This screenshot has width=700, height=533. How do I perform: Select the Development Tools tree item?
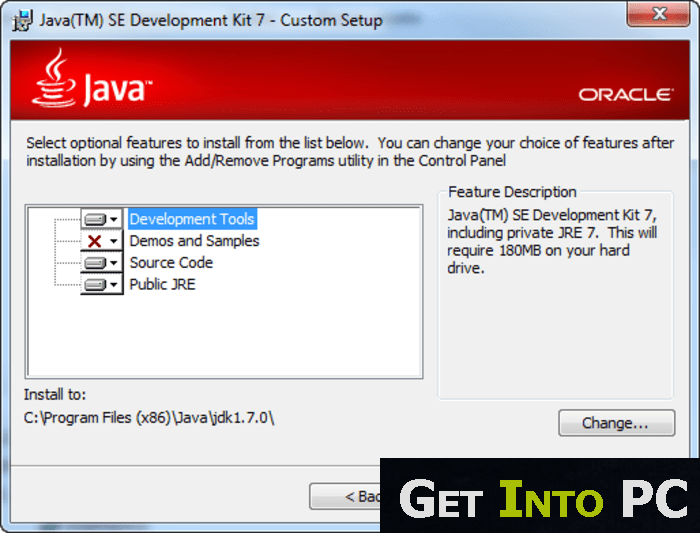click(192, 219)
